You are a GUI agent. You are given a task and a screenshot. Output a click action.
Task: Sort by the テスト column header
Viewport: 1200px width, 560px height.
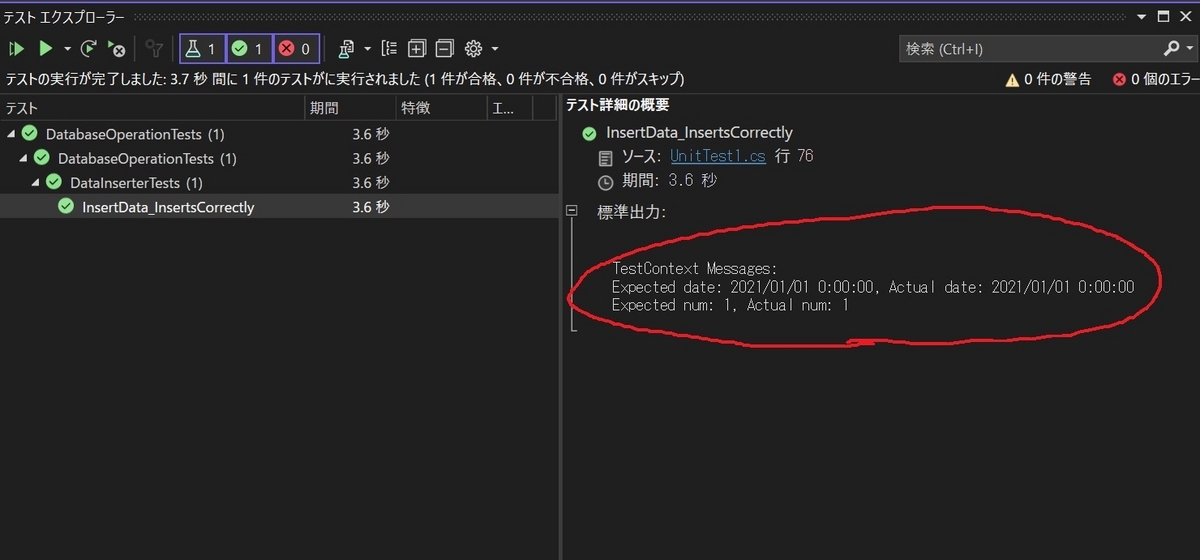point(152,108)
